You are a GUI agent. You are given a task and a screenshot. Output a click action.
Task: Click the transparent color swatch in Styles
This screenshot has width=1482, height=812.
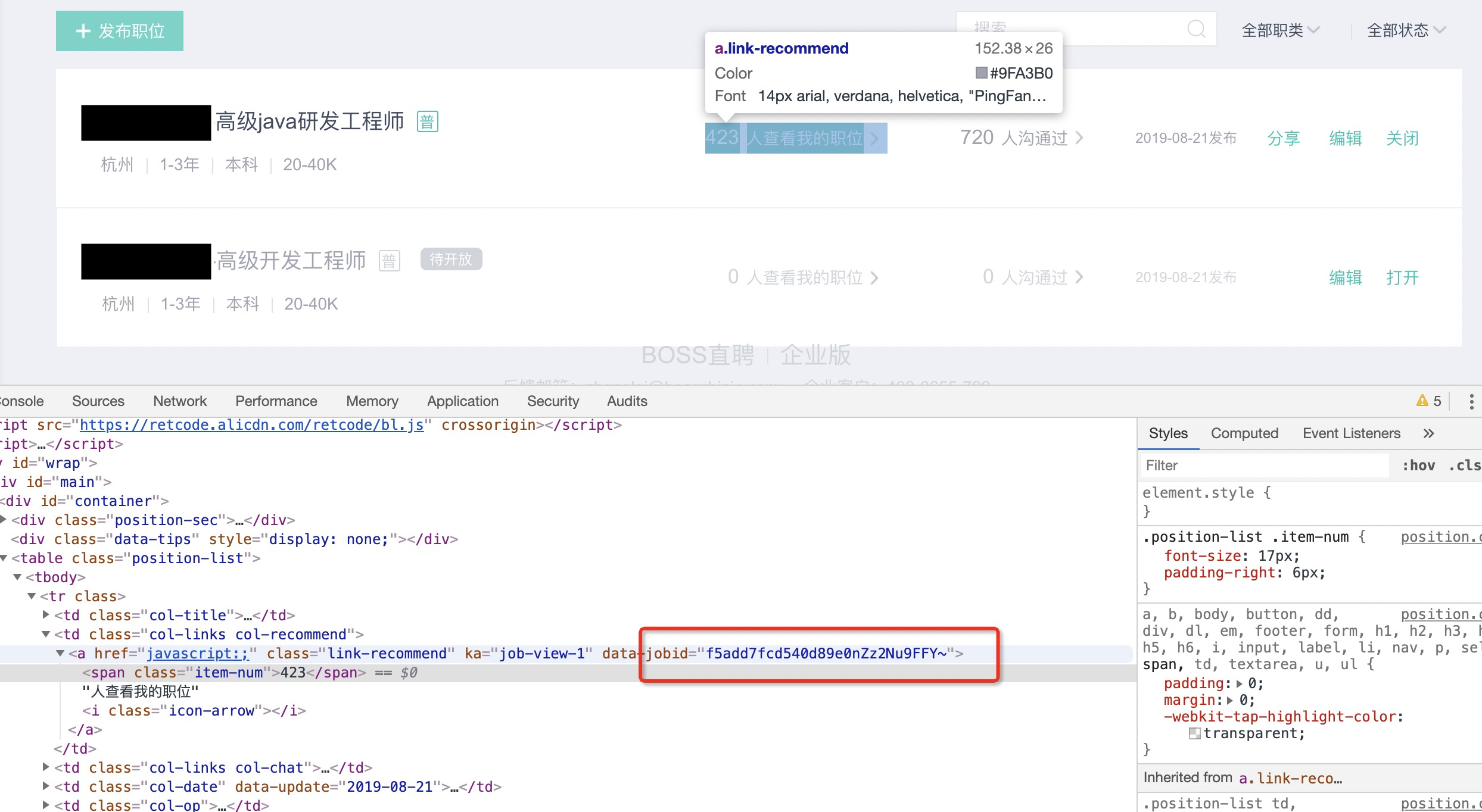1194,733
